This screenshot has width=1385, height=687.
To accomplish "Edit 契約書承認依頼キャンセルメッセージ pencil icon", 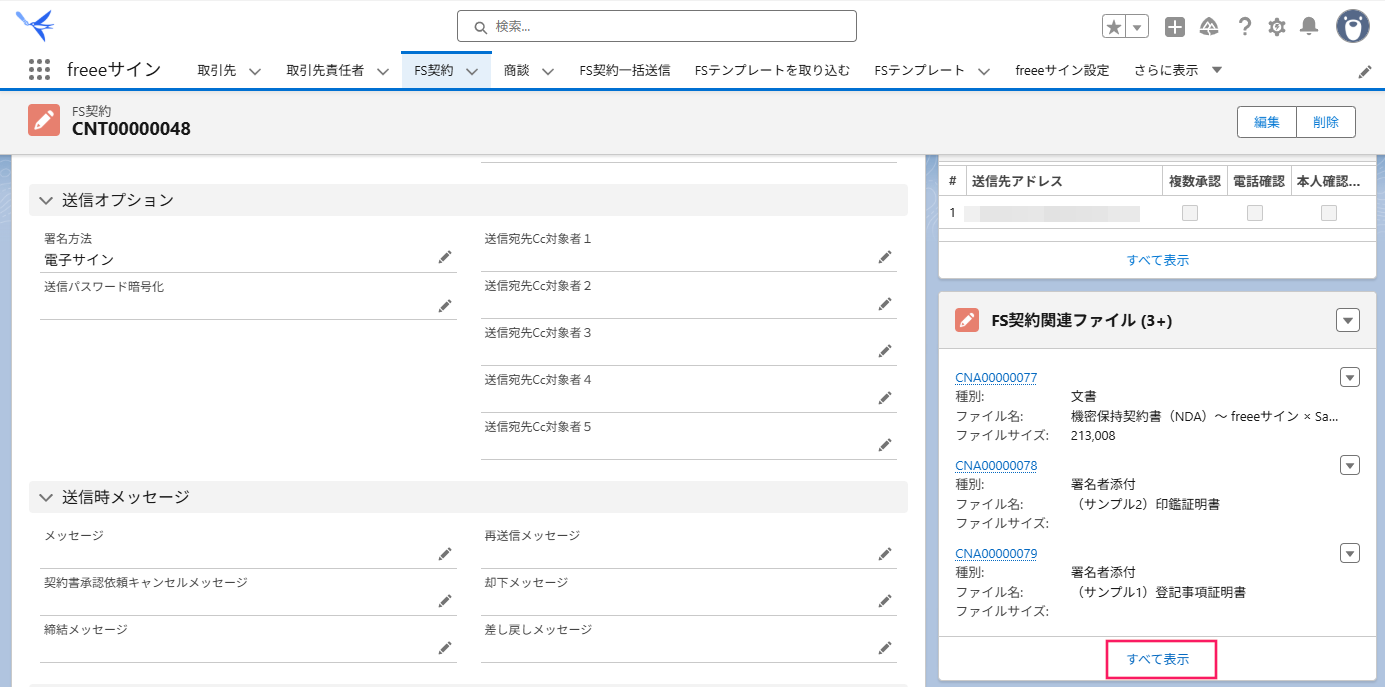I will click(x=445, y=601).
